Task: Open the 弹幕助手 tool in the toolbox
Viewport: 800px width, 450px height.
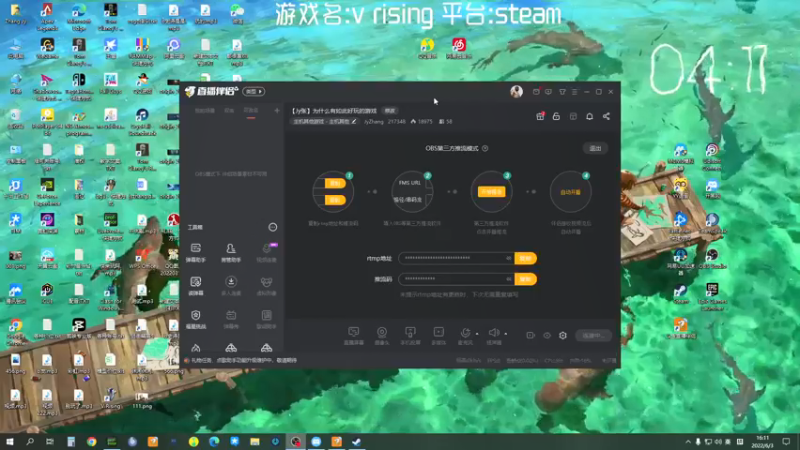Action: (x=195, y=252)
